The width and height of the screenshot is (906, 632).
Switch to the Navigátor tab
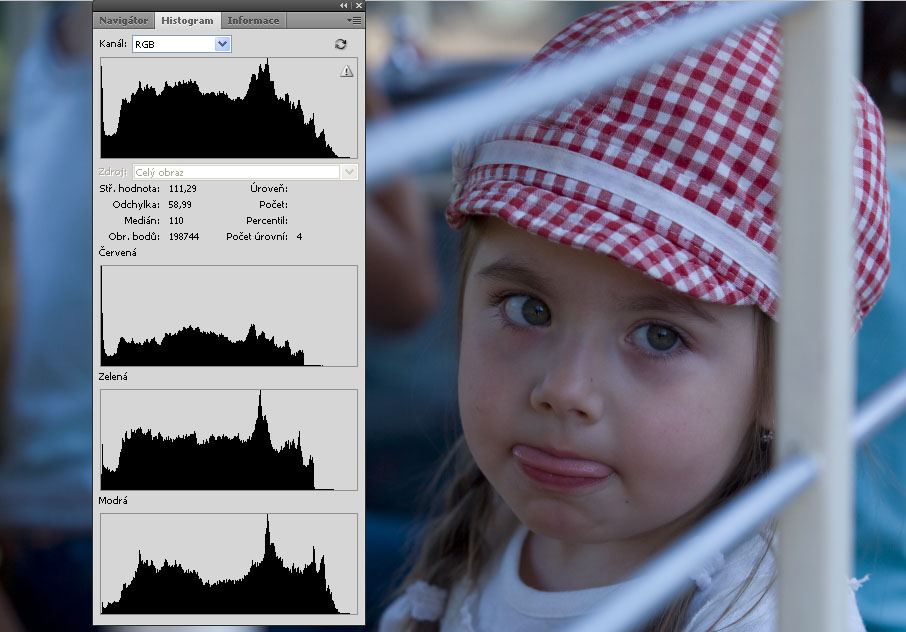tap(124, 20)
